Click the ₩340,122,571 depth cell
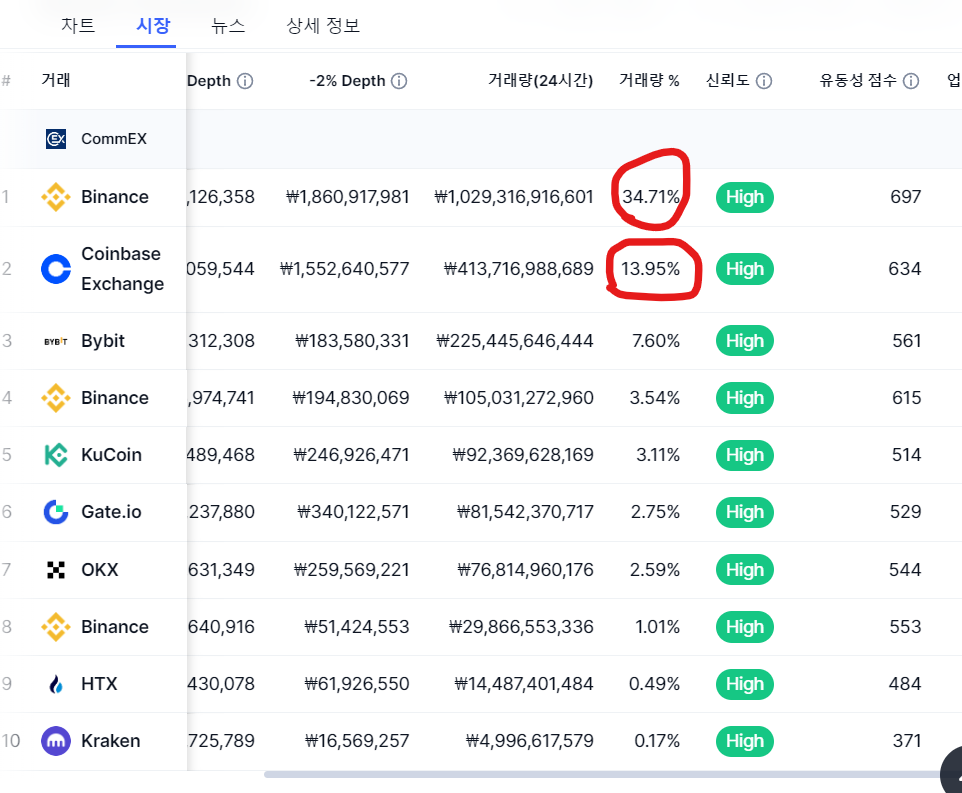The height and width of the screenshot is (793, 962). tap(353, 512)
